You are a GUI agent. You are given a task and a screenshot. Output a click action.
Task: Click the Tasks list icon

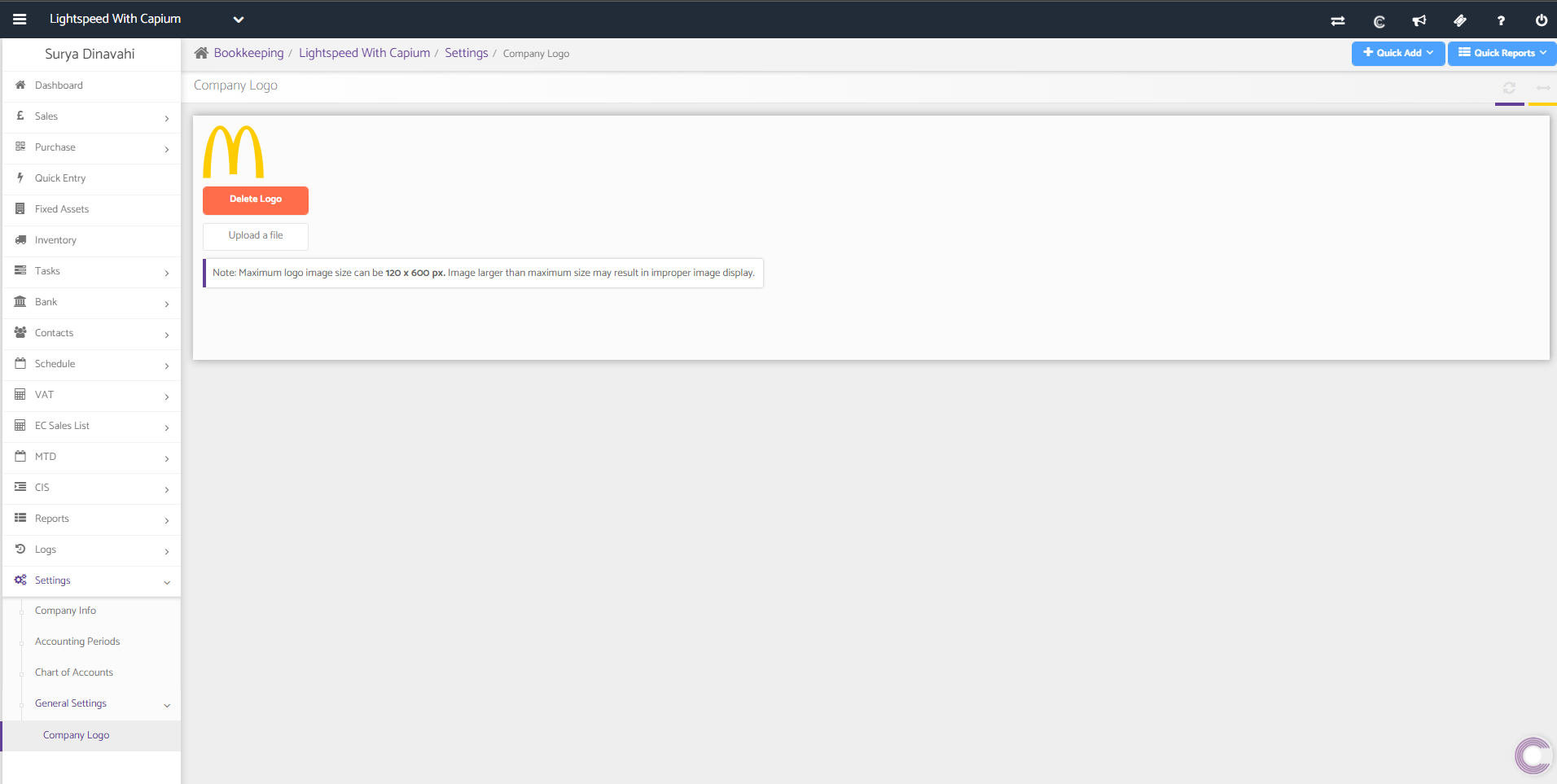tap(20, 270)
